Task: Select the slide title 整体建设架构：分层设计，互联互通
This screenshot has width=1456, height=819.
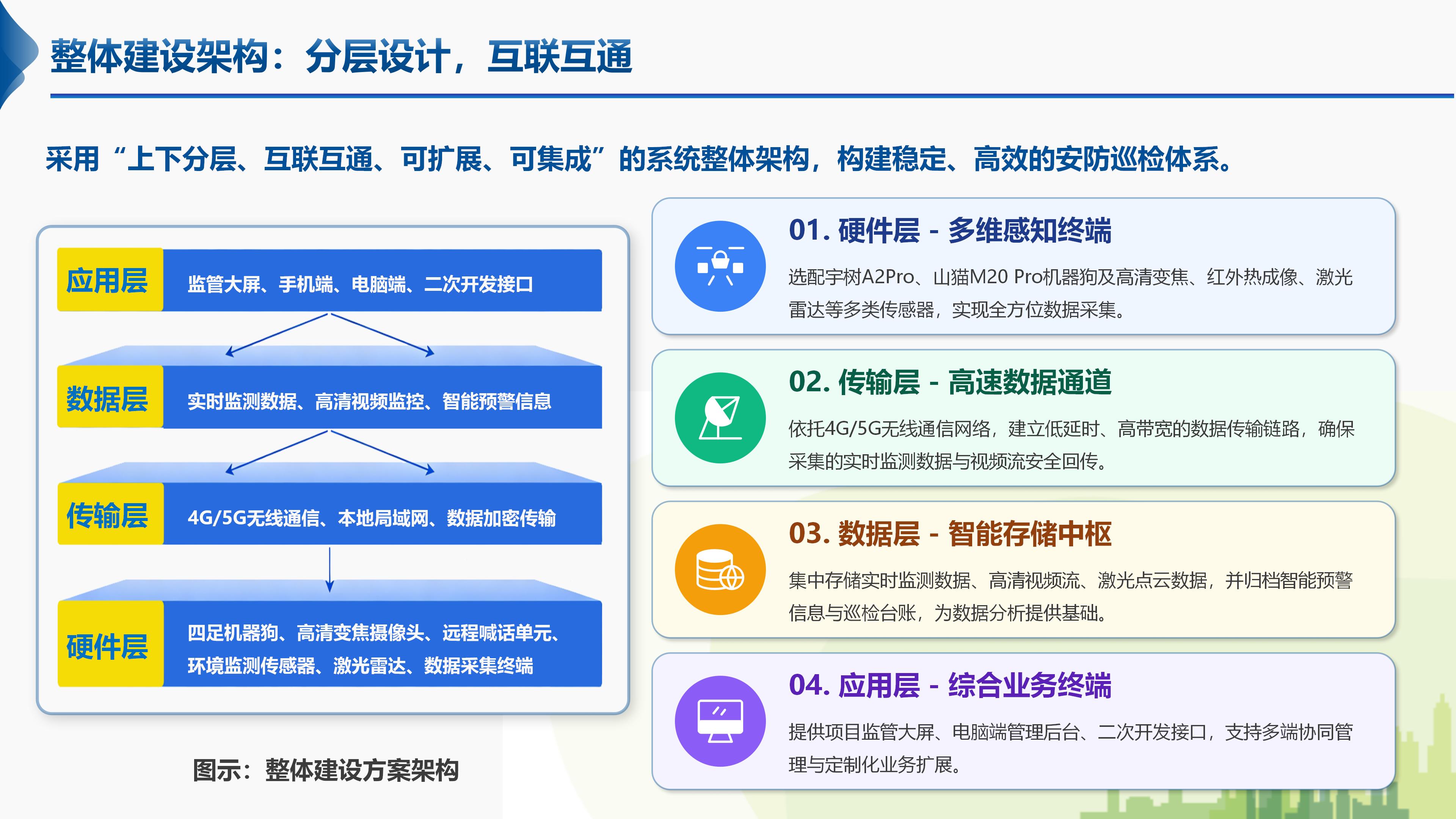Action: pyautogui.click(x=341, y=56)
